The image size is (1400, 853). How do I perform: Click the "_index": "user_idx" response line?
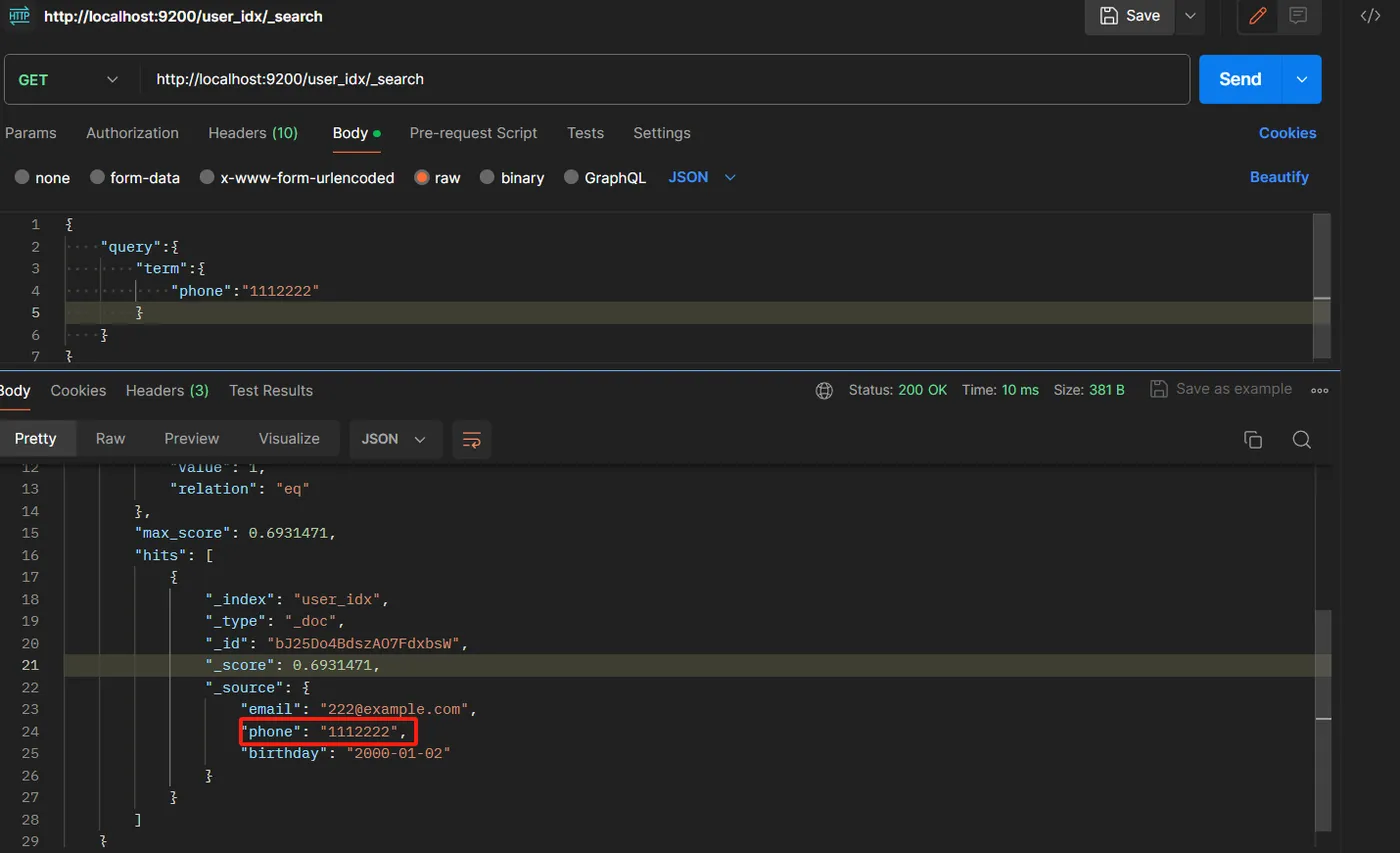pyautogui.click(x=296, y=600)
